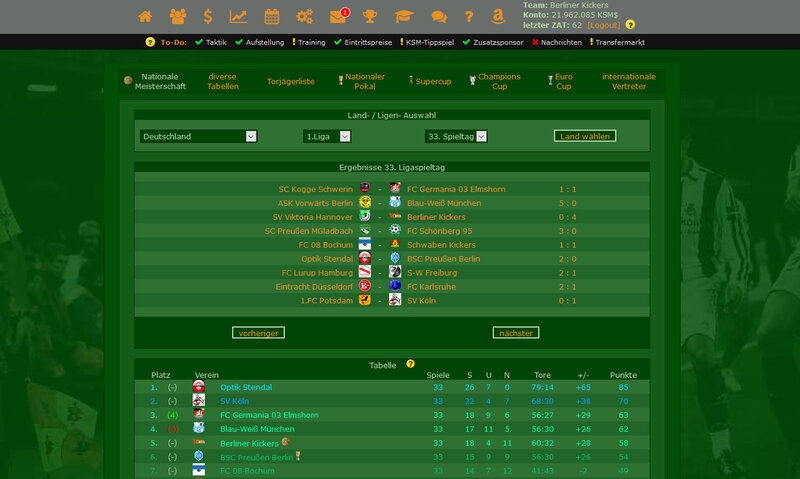
Task: Open the graduation cap icon
Action: click(x=404, y=17)
